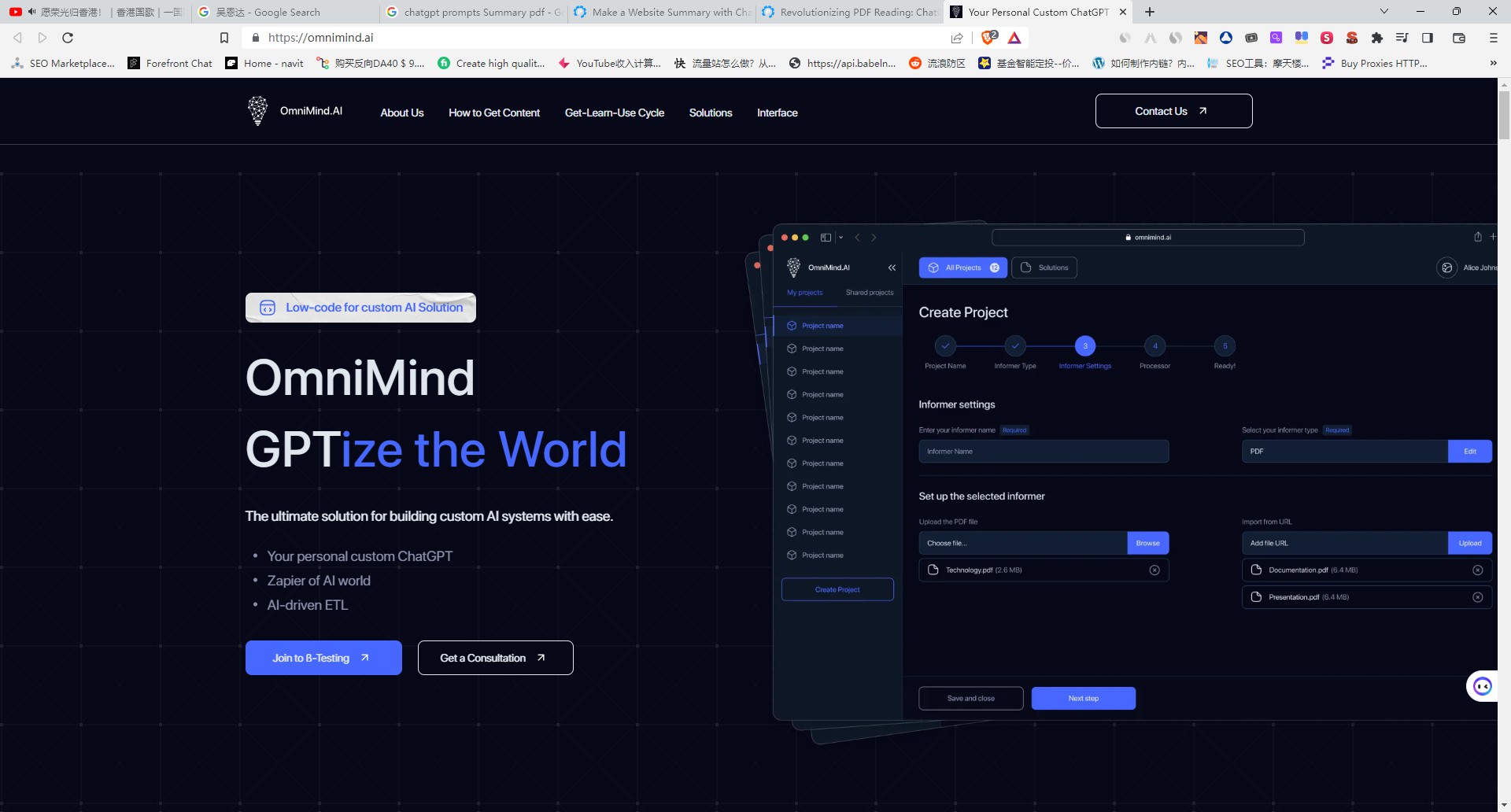
Task: Select the All Projects cube icon
Action: click(x=933, y=268)
